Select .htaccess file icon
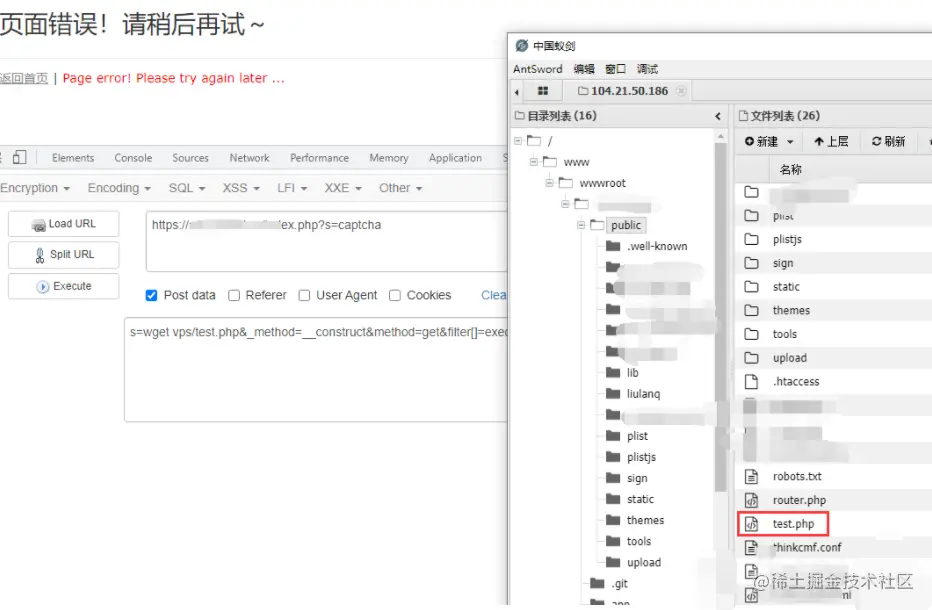This screenshot has height=610, width=932. pos(751,382)
